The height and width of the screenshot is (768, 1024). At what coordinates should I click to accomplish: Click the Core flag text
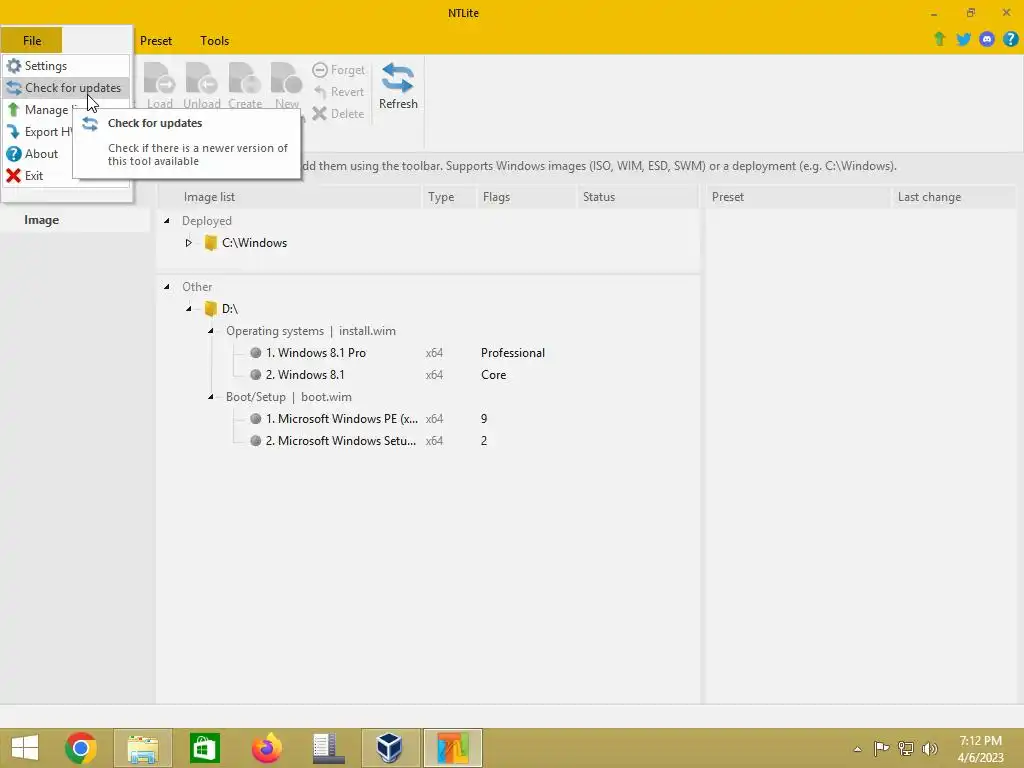(x=494, y=375)
